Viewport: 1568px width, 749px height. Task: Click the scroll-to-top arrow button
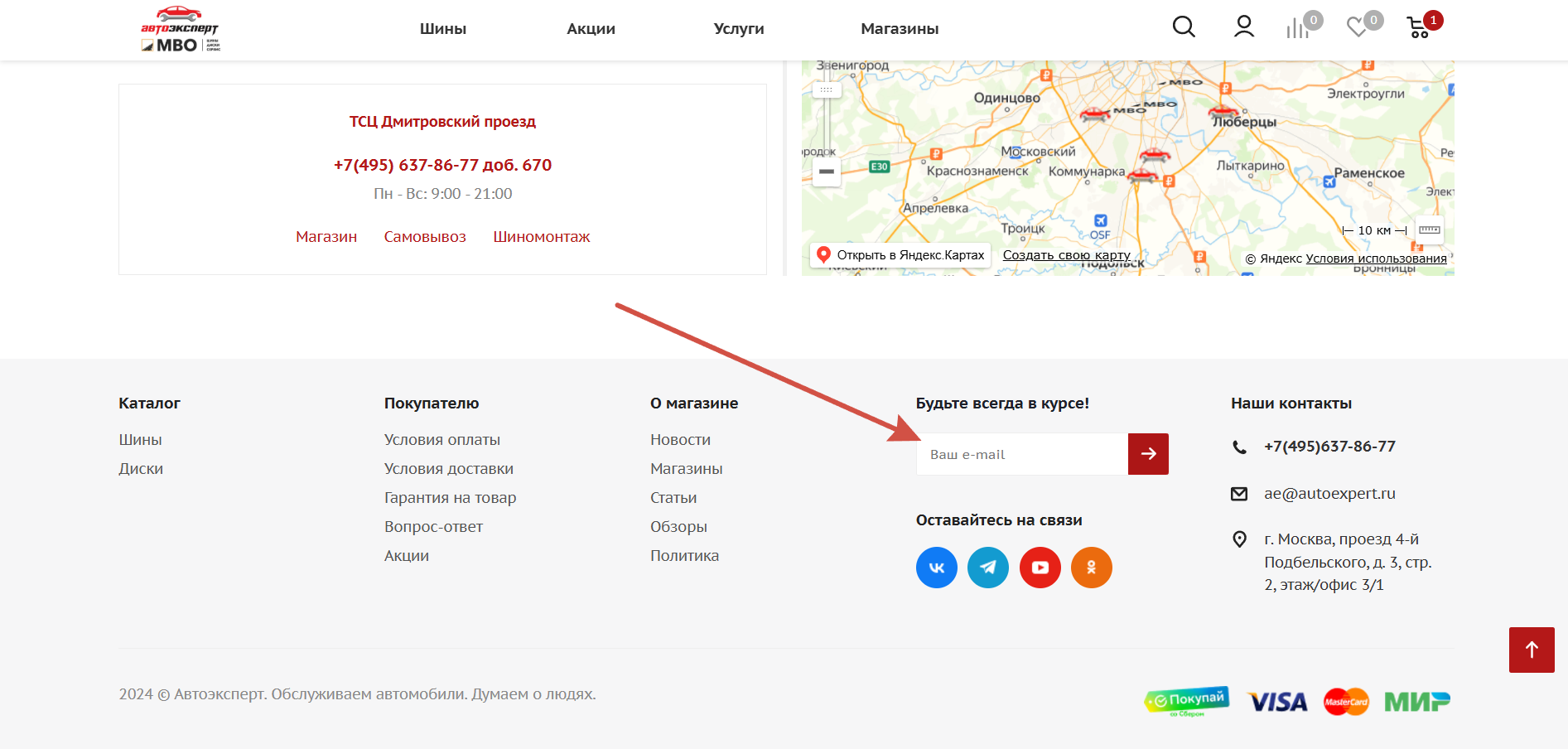[1532, 650]
